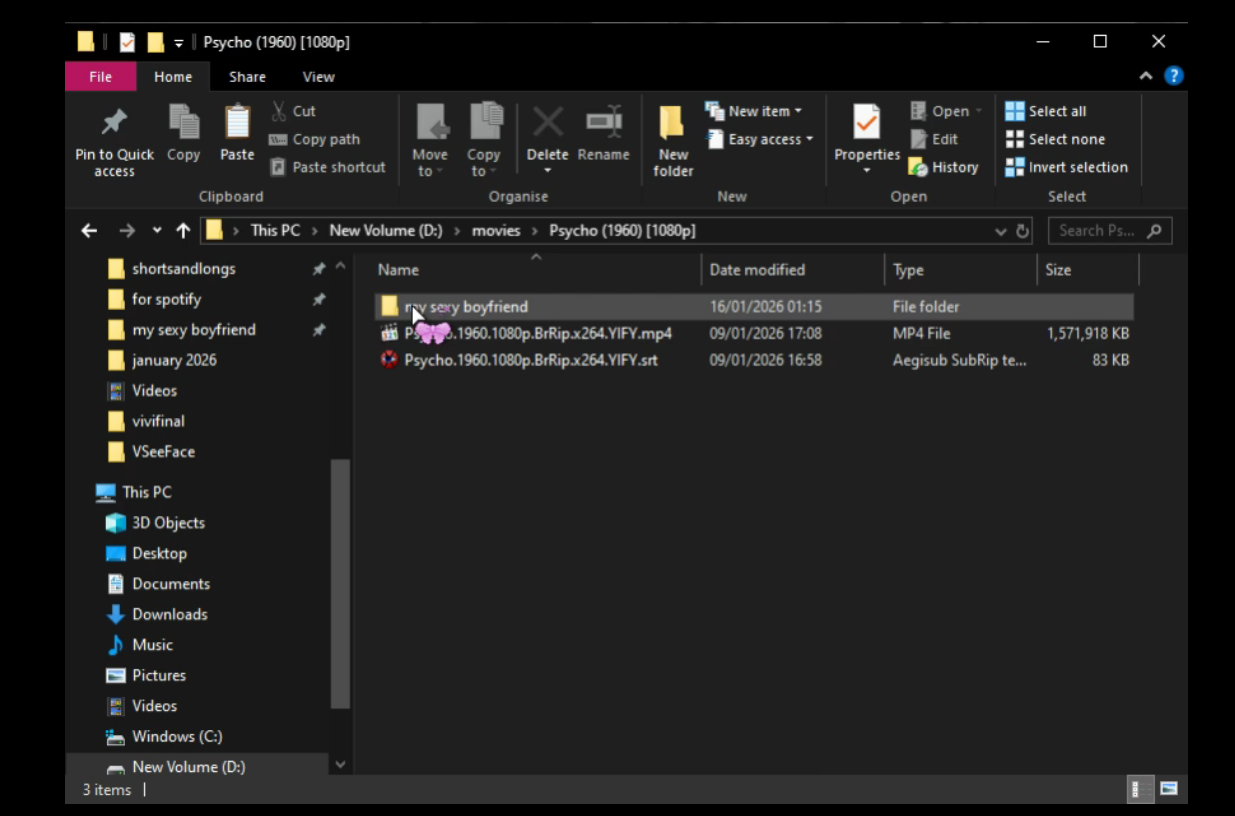Open shortsandlongs in Quick access

coord(184,268)
